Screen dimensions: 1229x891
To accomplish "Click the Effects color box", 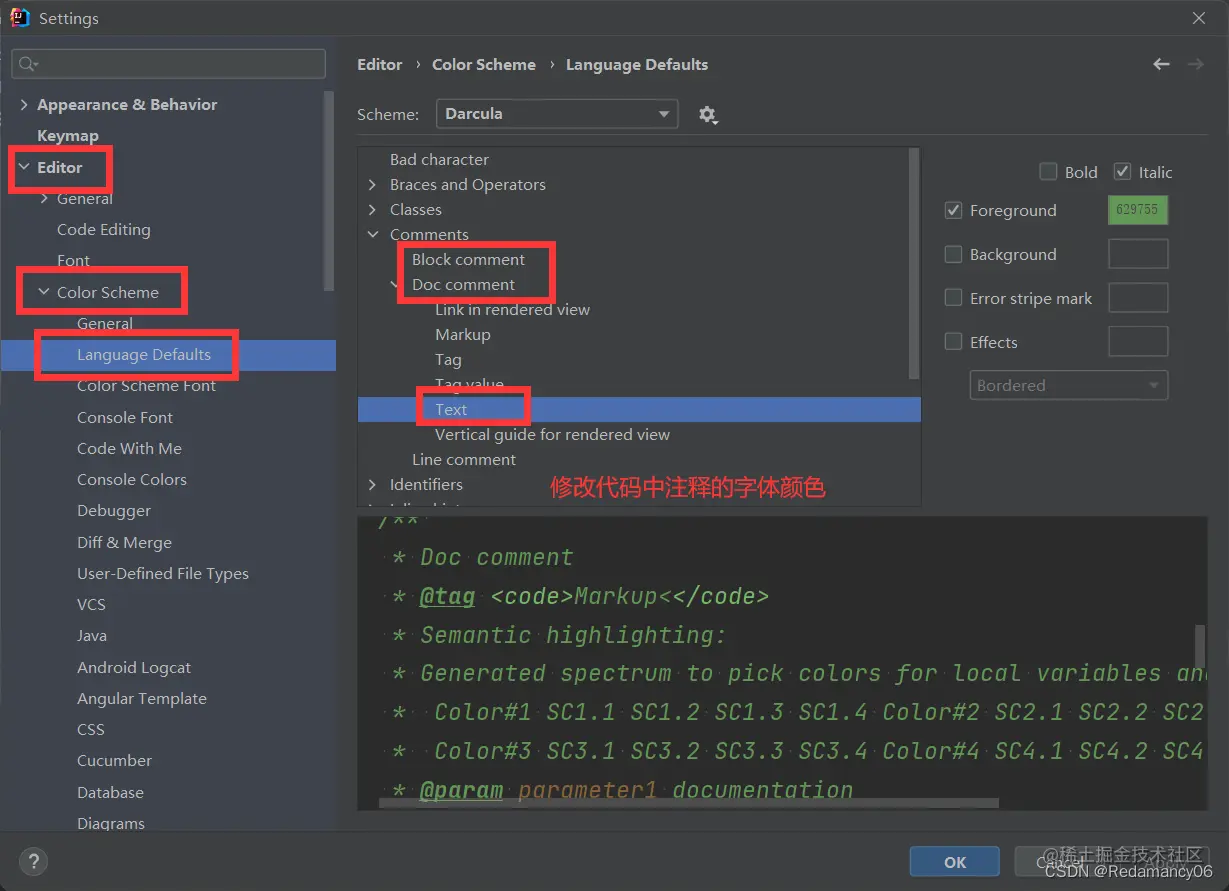I will 1138,342.
